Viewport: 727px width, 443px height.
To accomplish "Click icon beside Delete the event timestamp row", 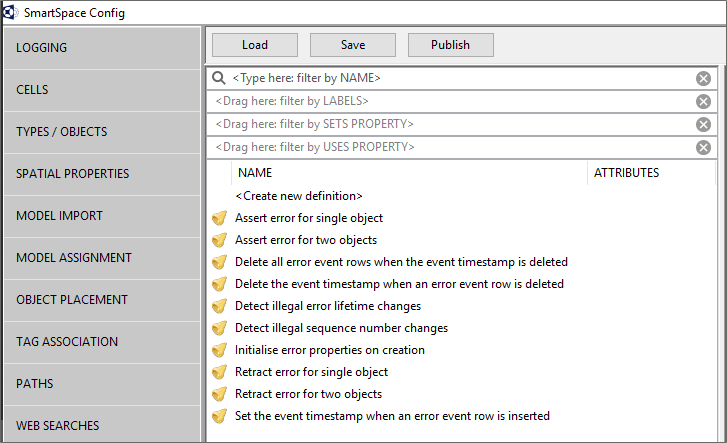I will (x=219, y=284).
